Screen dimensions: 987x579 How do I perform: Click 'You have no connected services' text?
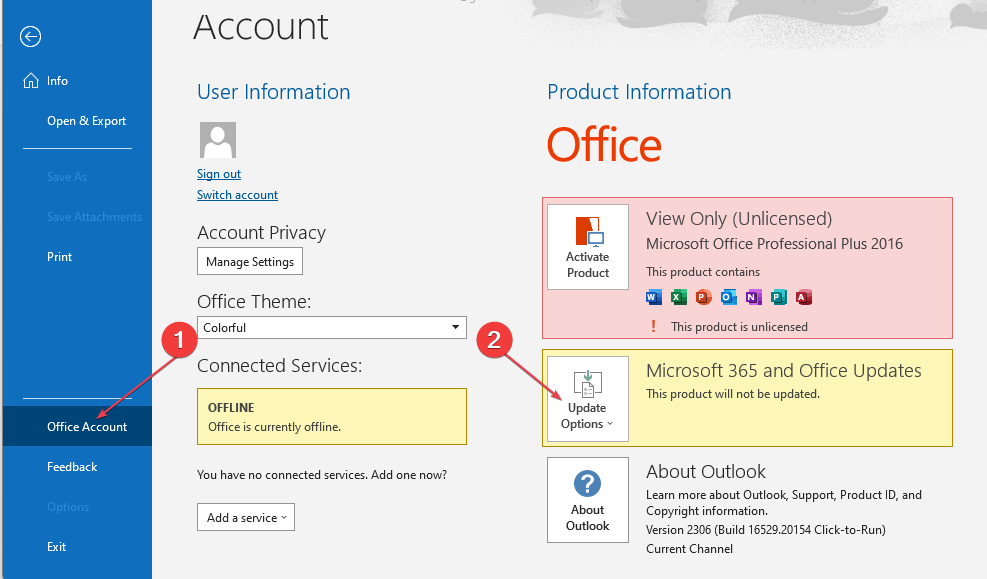pyautogui.click(x=322, y=475)
